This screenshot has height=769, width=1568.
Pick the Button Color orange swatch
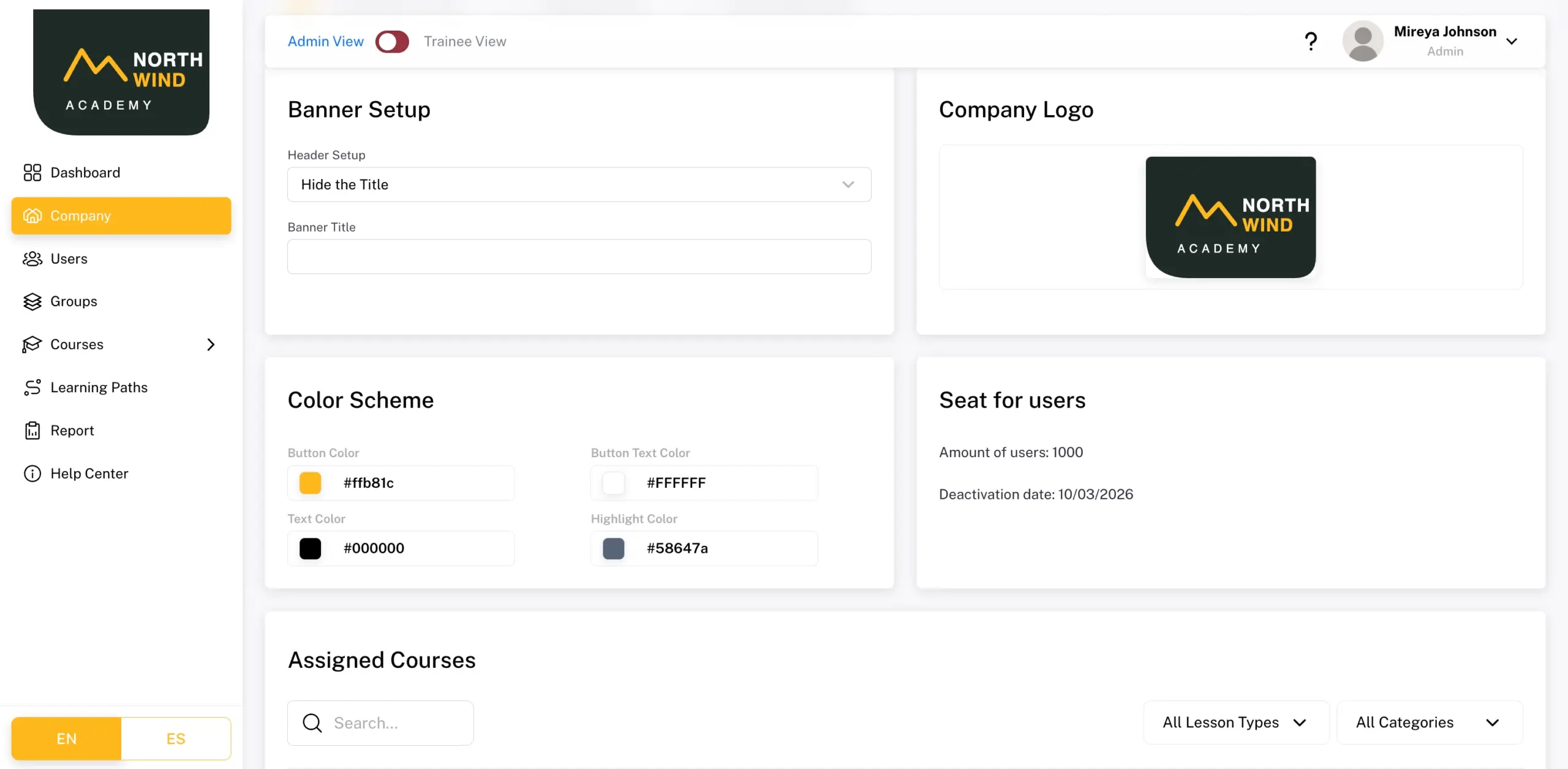(310, 483)
